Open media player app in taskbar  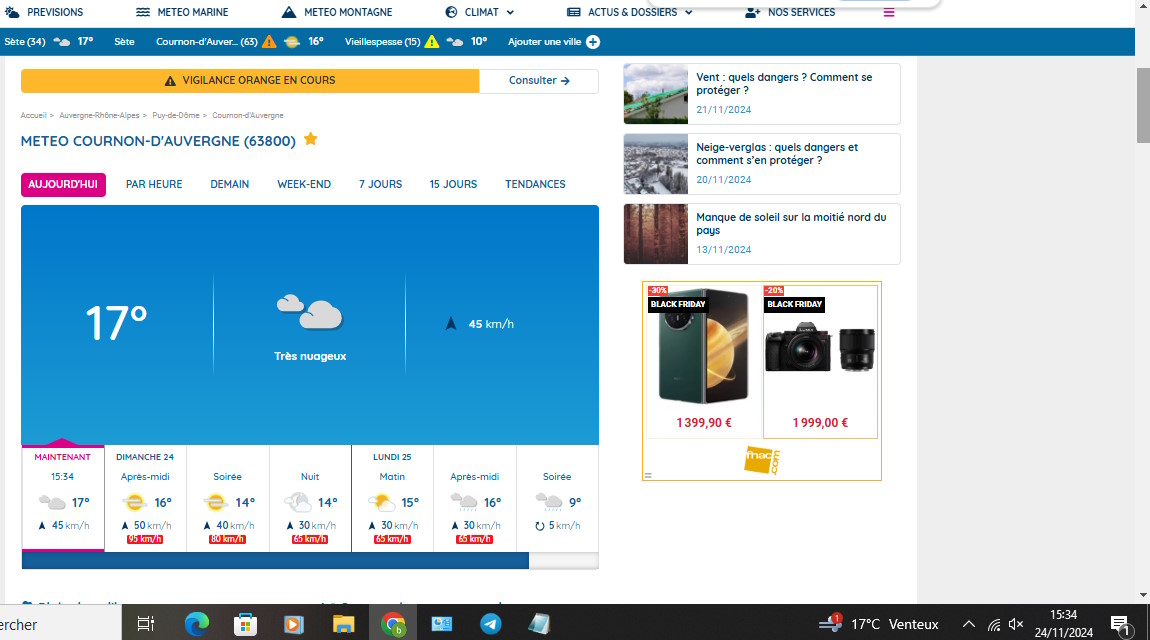pyautogui.click(x=293, y=624)
